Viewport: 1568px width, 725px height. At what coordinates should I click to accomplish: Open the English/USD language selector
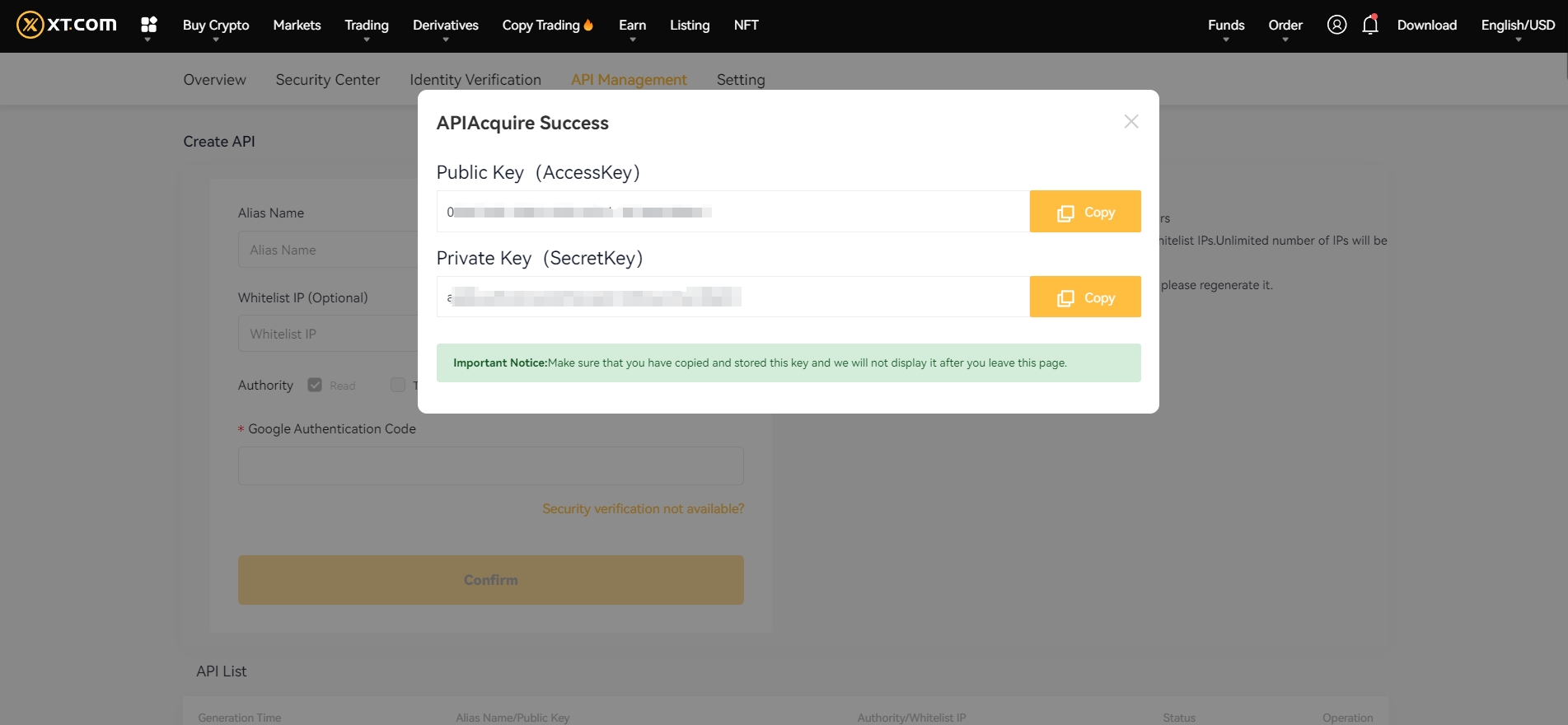(x=1517, y=26)
